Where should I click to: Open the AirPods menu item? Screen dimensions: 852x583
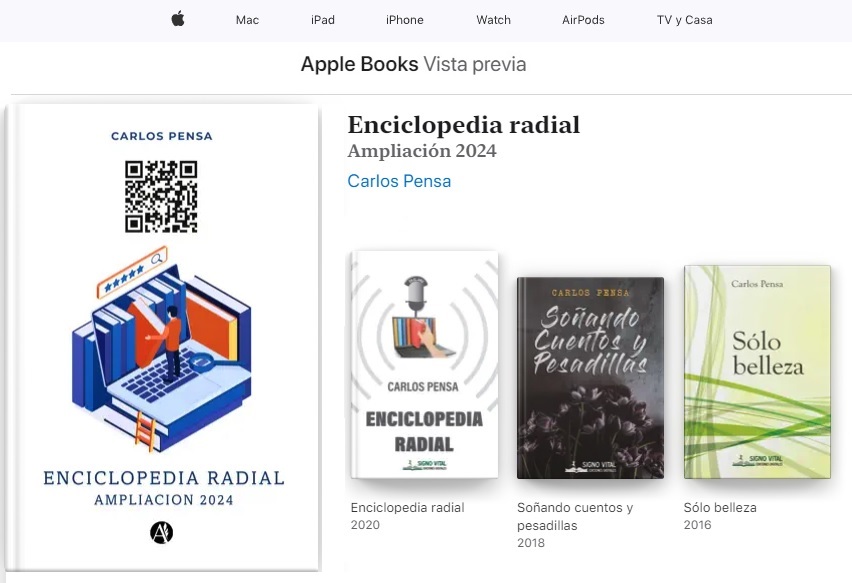tap(583, 20)
